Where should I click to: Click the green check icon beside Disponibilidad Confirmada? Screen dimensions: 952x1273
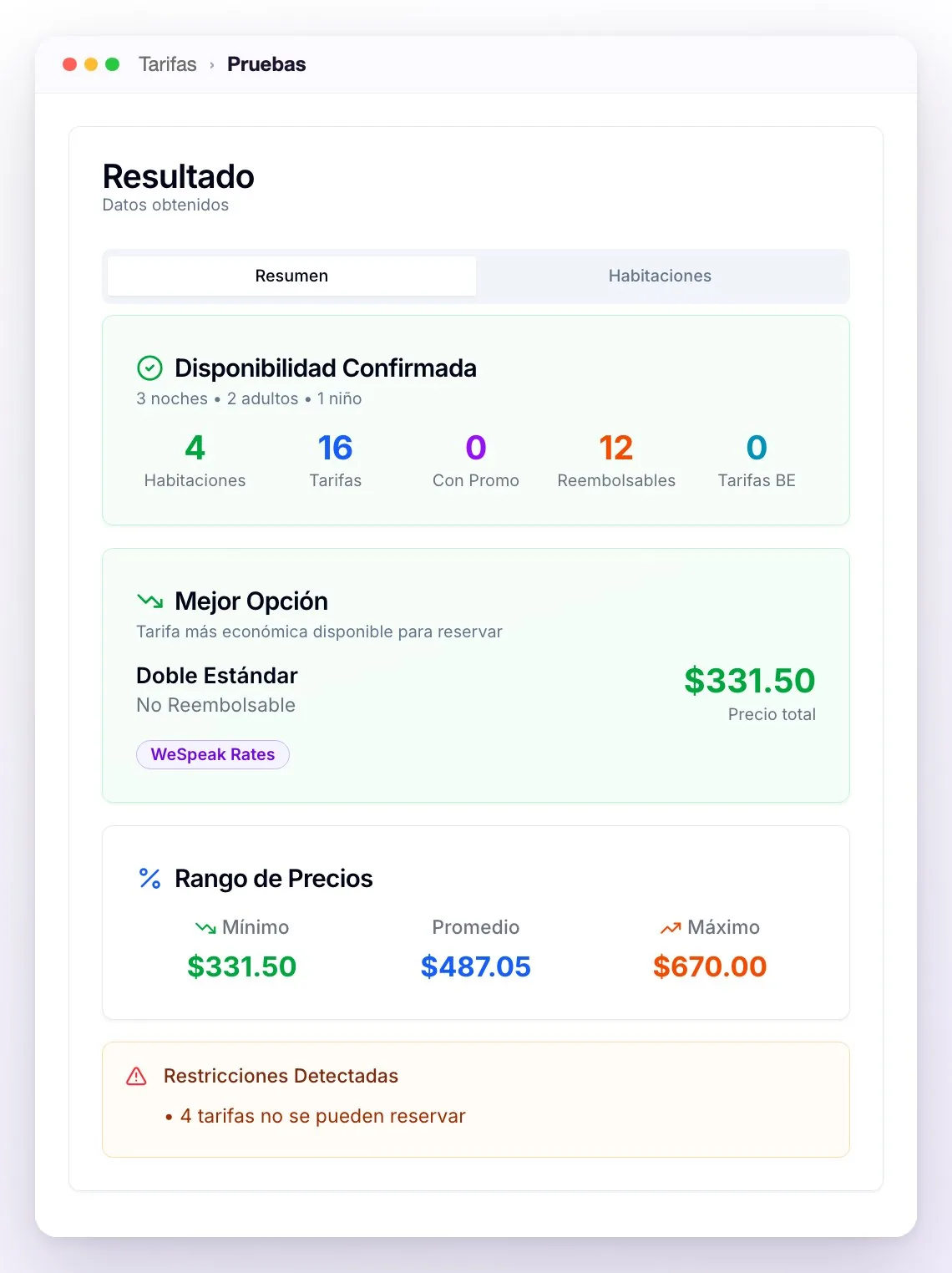click(149, 368)
